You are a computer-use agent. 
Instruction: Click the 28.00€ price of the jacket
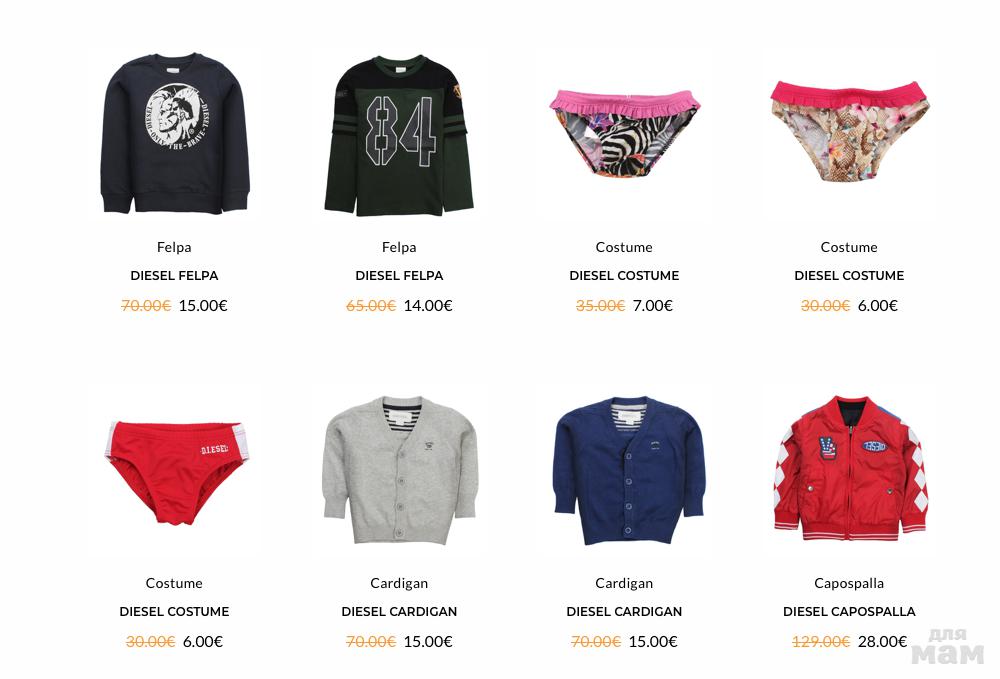click(x=882, y=641)
